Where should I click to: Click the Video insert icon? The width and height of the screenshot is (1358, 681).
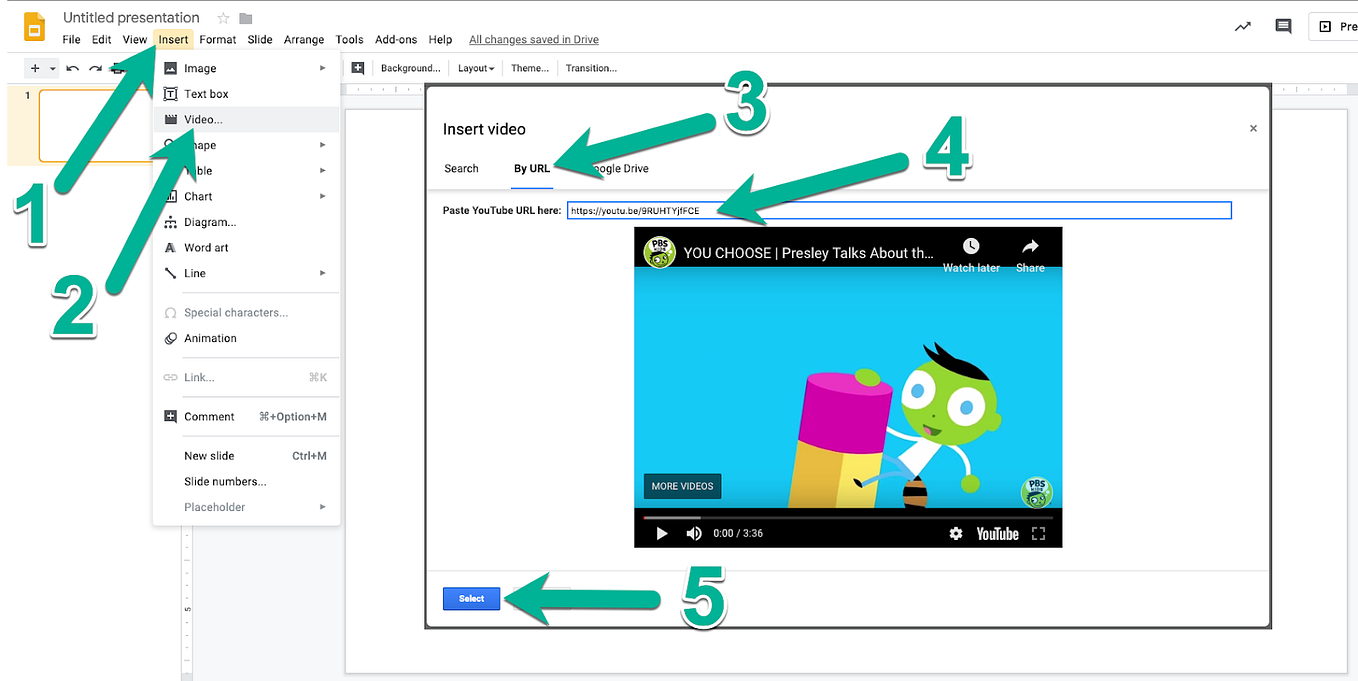point(171,119)
